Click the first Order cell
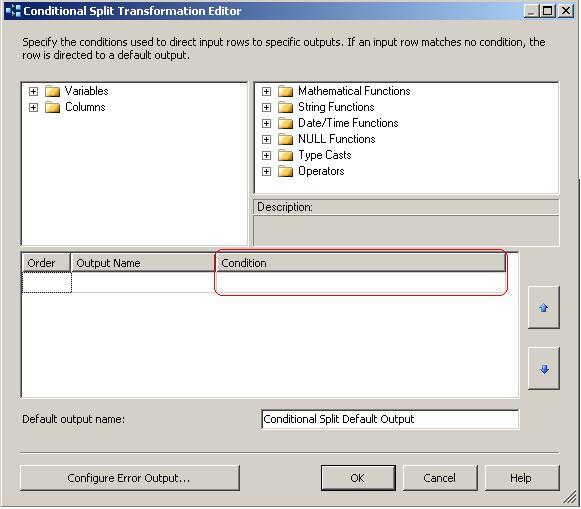Viewport: 581px width, 509px height. coord(47,282)
